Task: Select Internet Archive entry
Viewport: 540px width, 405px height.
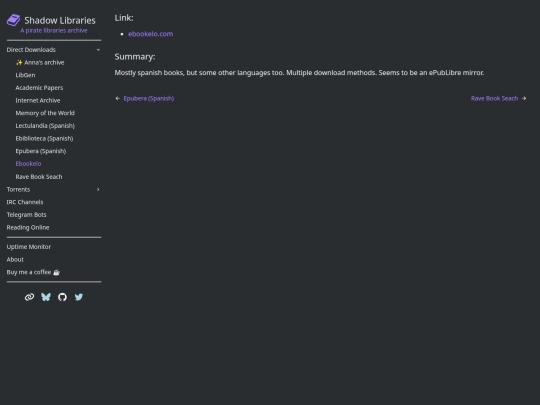Action: (38, 101)
